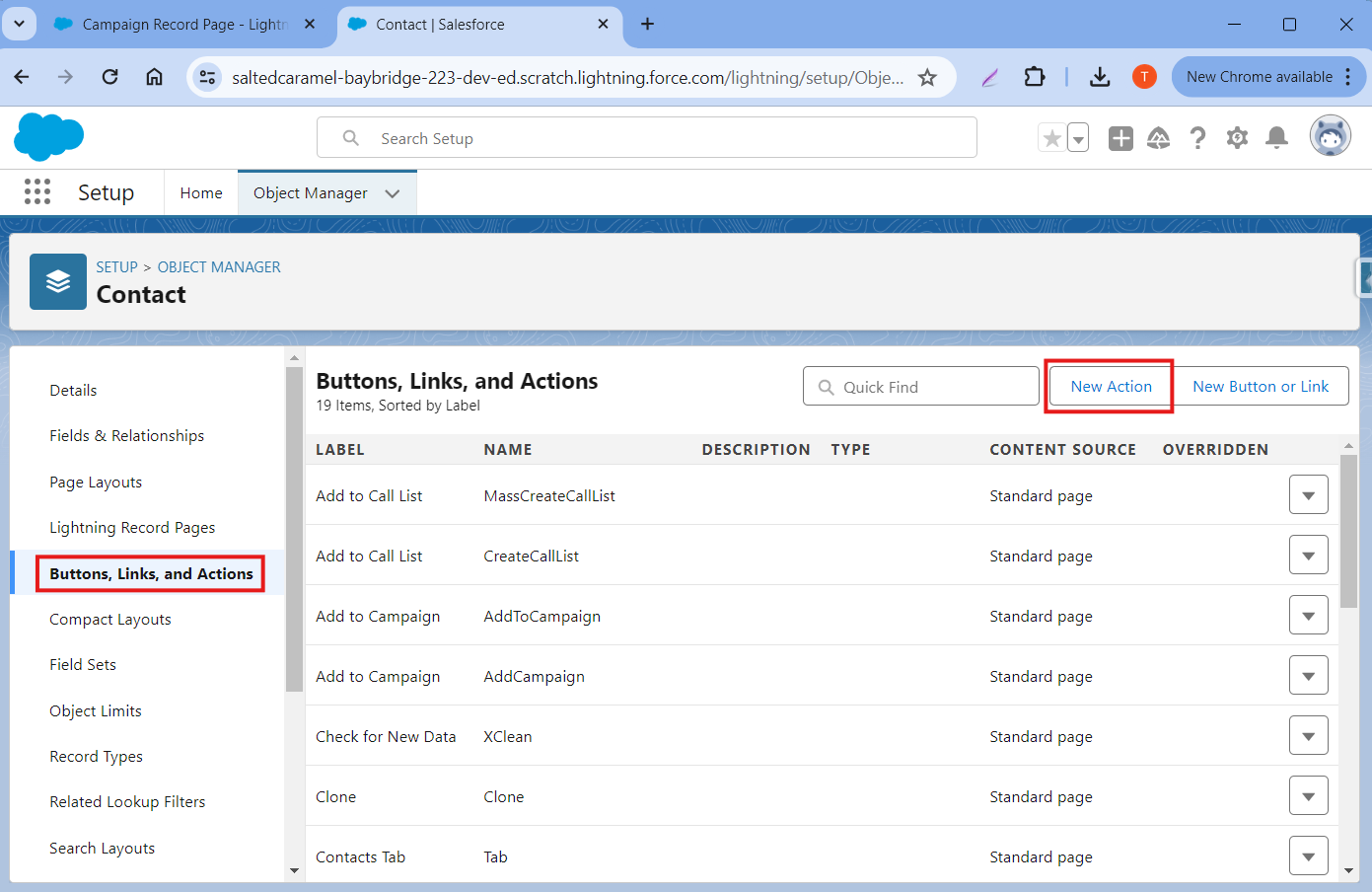
Task: Reload the current page
Action: click(x=109, y=77)
